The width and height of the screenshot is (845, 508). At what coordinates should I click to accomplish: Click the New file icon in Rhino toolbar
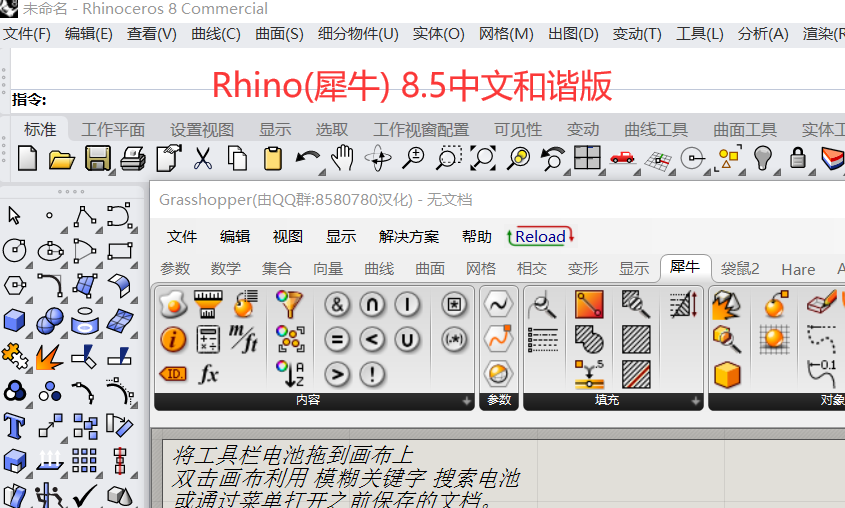click(x=27, y=159)
